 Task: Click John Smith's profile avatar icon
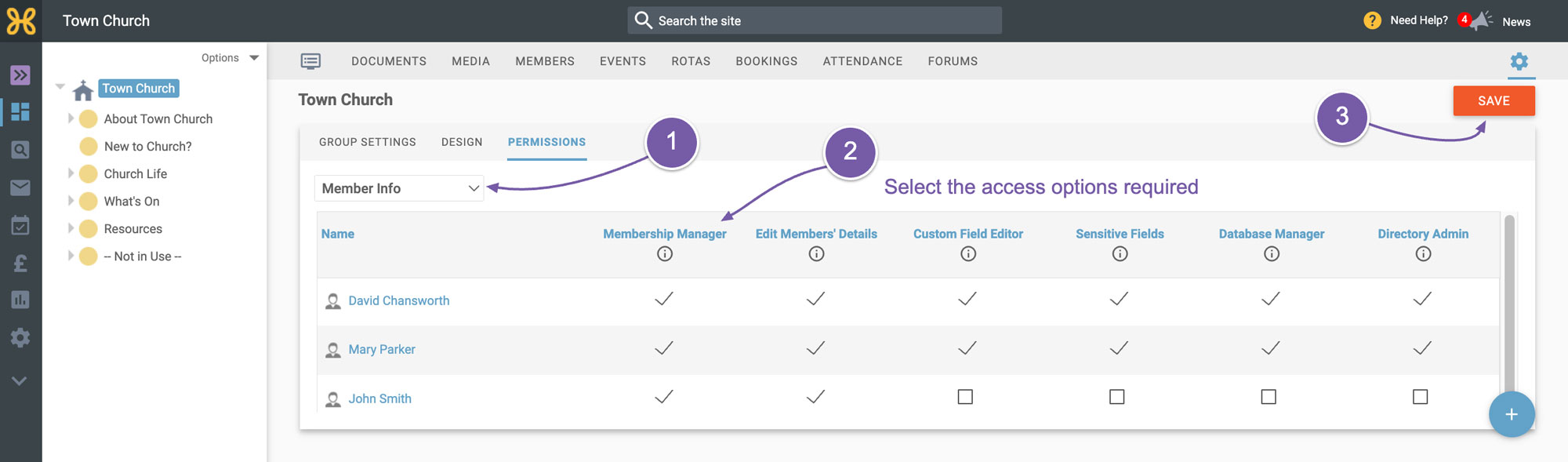pos(333,399)
